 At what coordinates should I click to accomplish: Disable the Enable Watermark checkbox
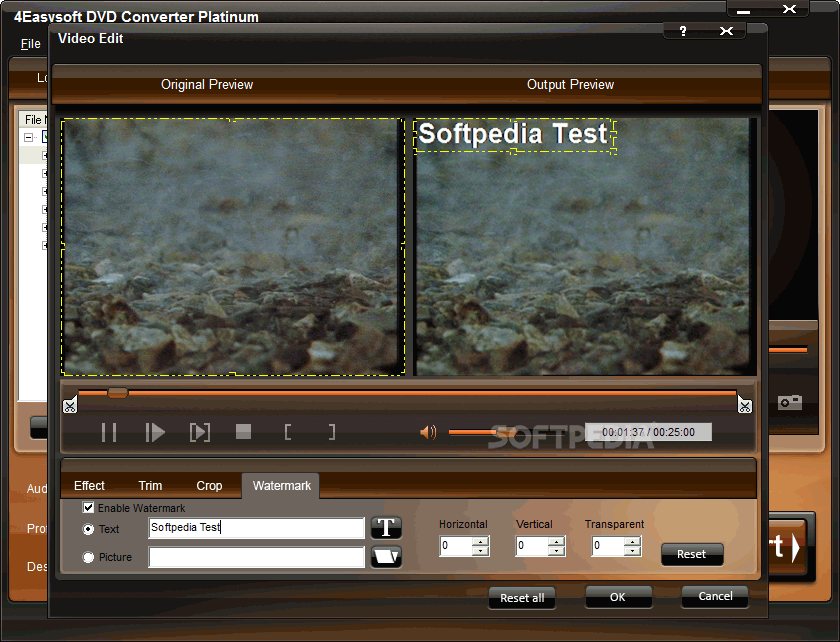88,507
